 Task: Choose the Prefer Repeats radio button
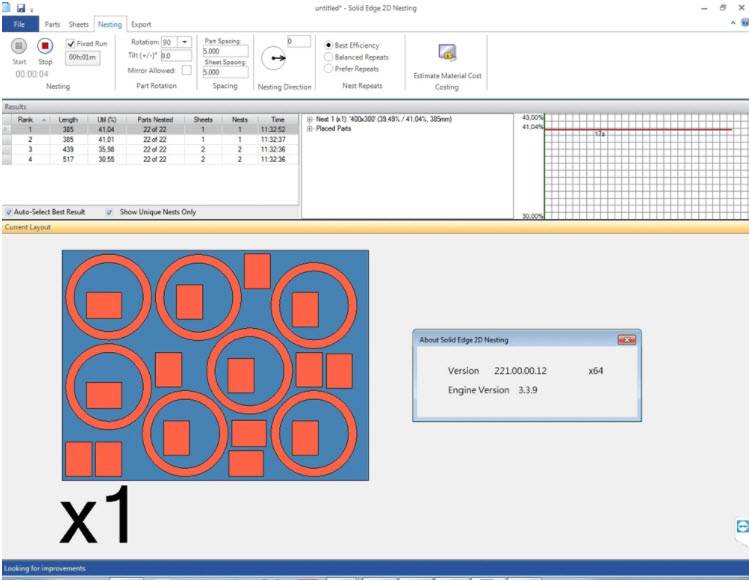(328, 69)
